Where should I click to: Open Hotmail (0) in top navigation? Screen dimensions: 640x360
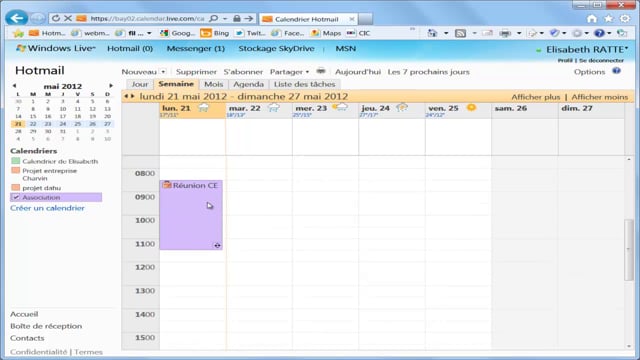[x=130, y=49]
